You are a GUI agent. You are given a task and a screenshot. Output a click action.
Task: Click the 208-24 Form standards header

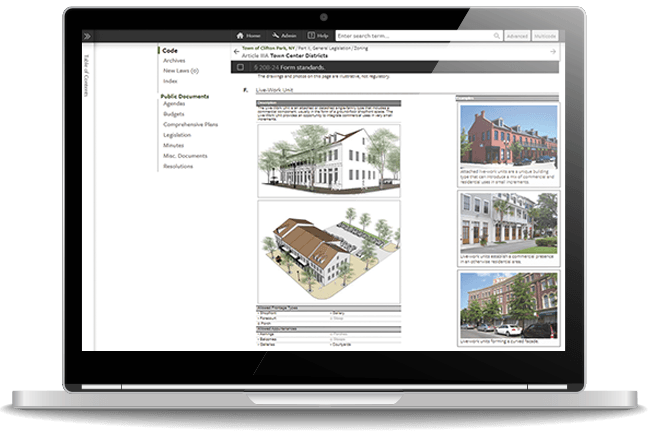click(289, 67)
